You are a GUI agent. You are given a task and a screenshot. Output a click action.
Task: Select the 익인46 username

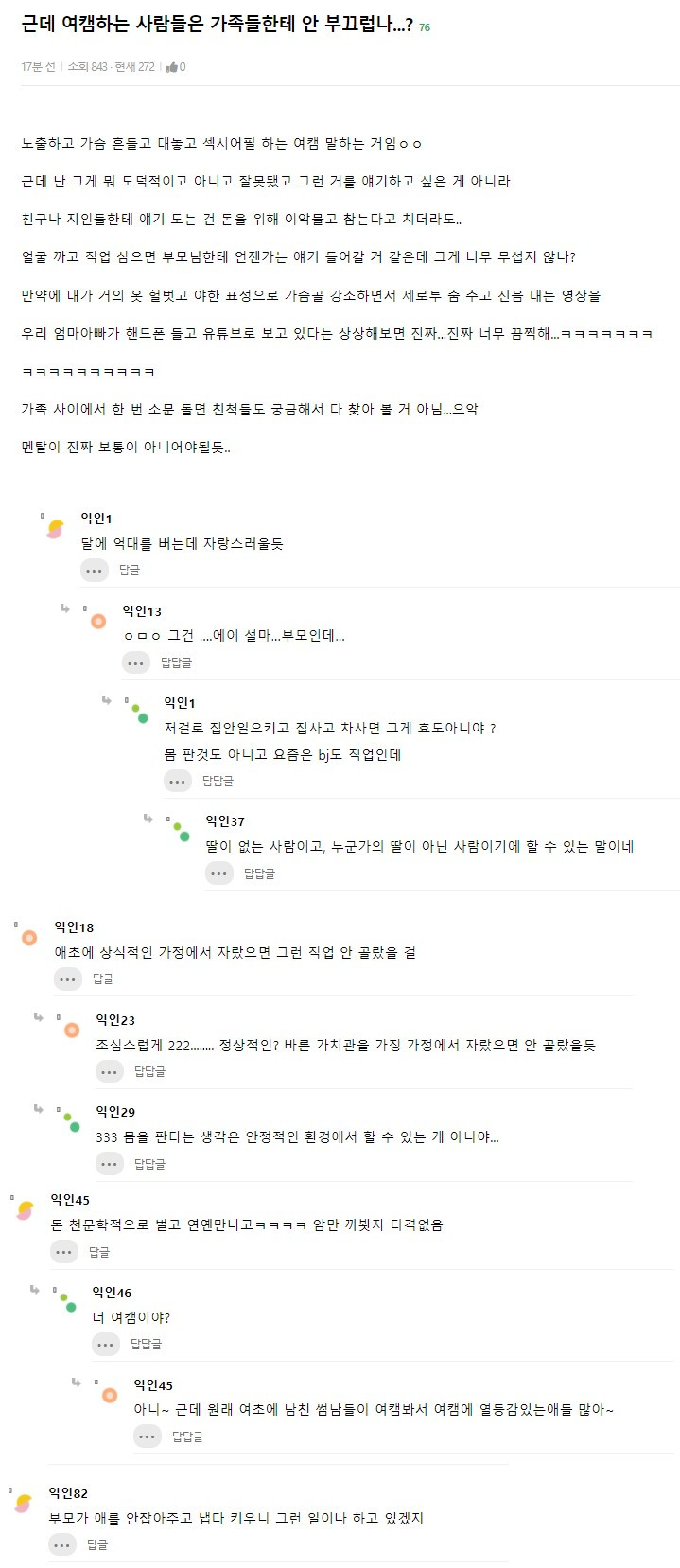point(112,1293)
